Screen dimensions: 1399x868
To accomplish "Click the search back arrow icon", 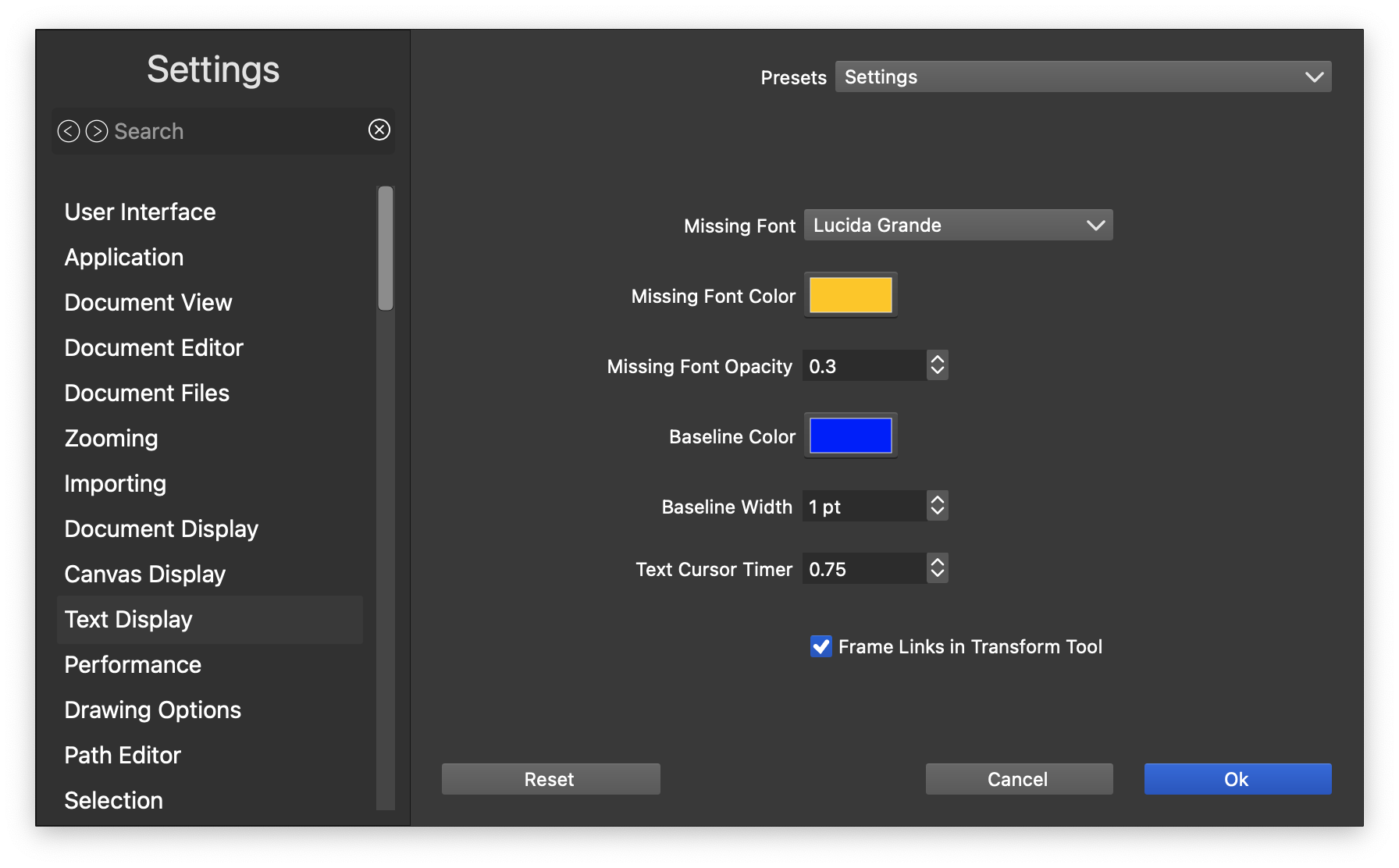I will coord(69,131).
